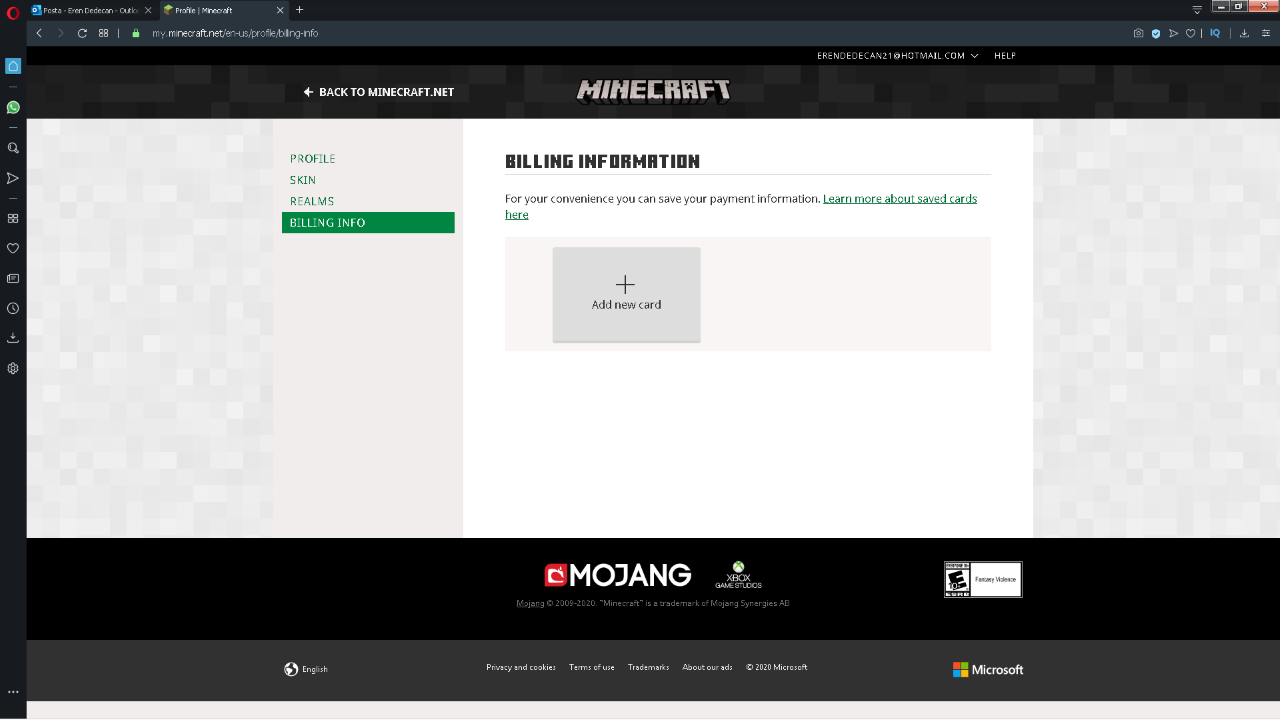Select the BILLING INFO section

[368, 223]
